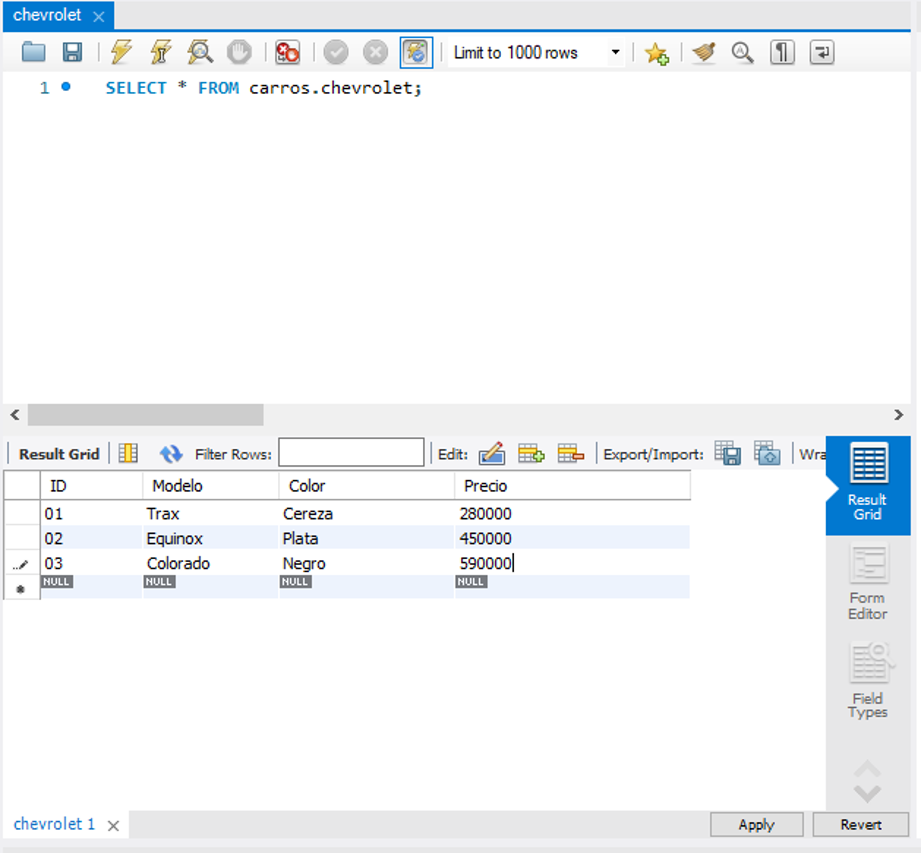Apply pending changes to the table
The height and width of the screenshot is (853, 921).
point(756,824)
